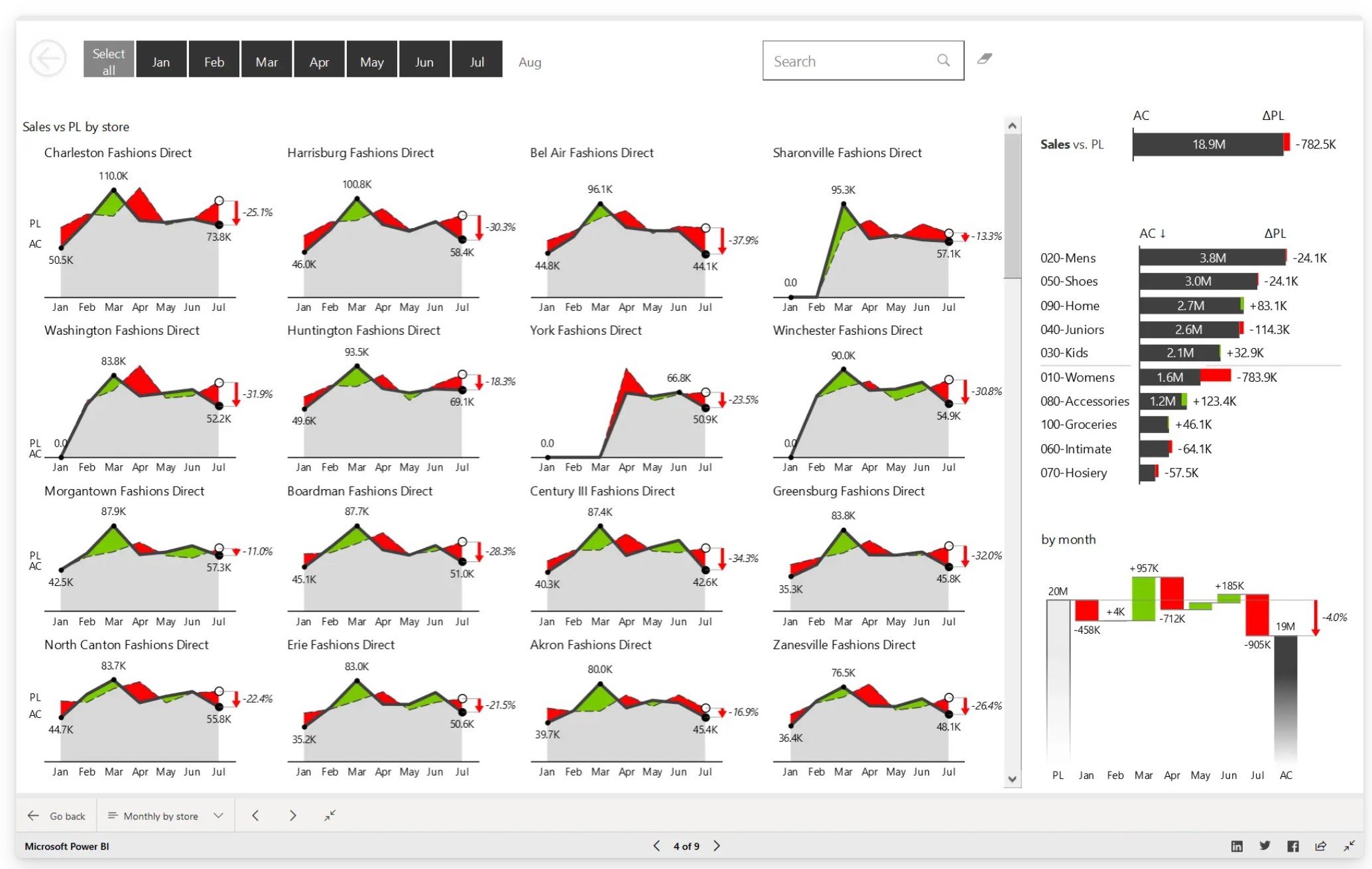This screenshot has height=869, width=1372.
Task: Click the search magnifier icon
Action: (942, 60)
